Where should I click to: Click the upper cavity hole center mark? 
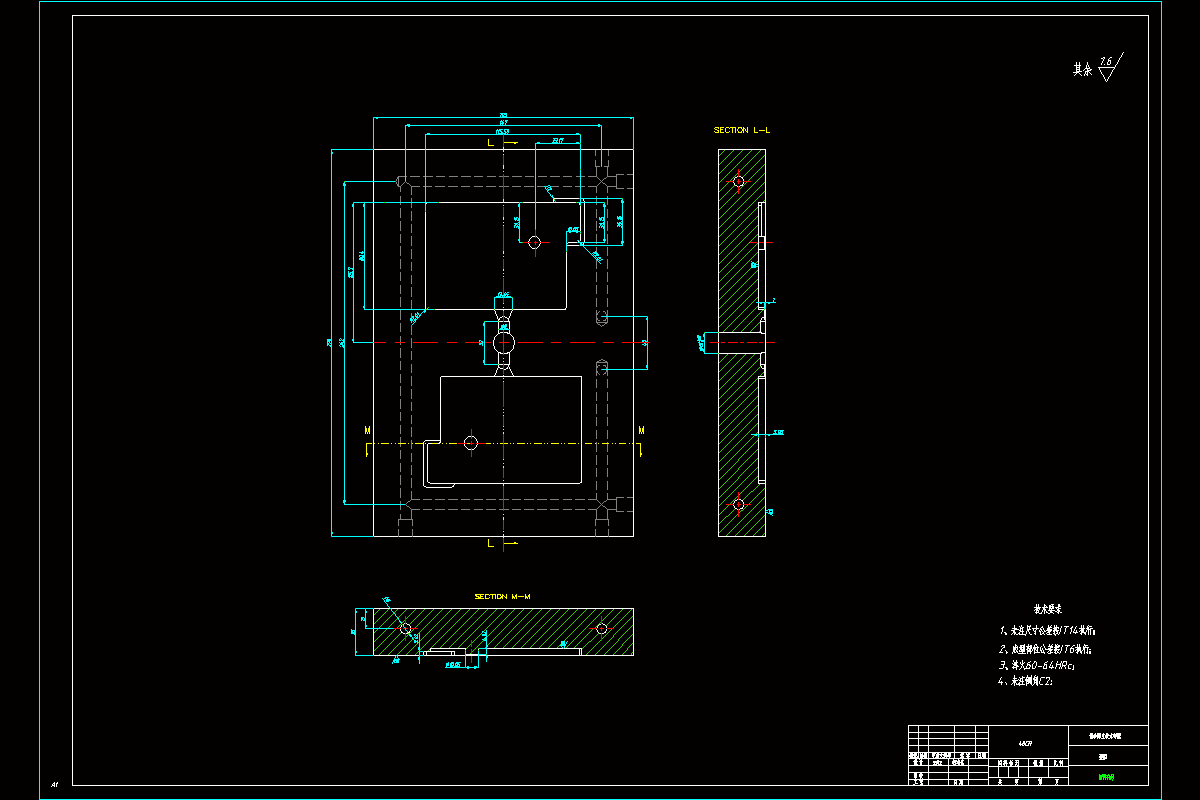[535, 242]
